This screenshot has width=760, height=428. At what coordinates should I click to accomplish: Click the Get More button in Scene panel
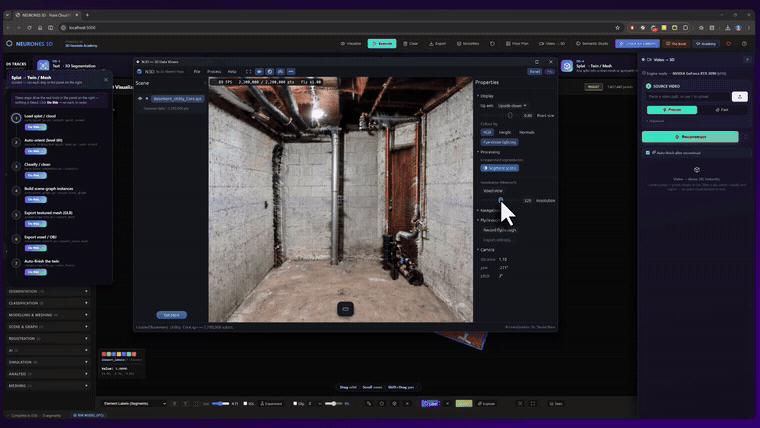pos(172,315)
